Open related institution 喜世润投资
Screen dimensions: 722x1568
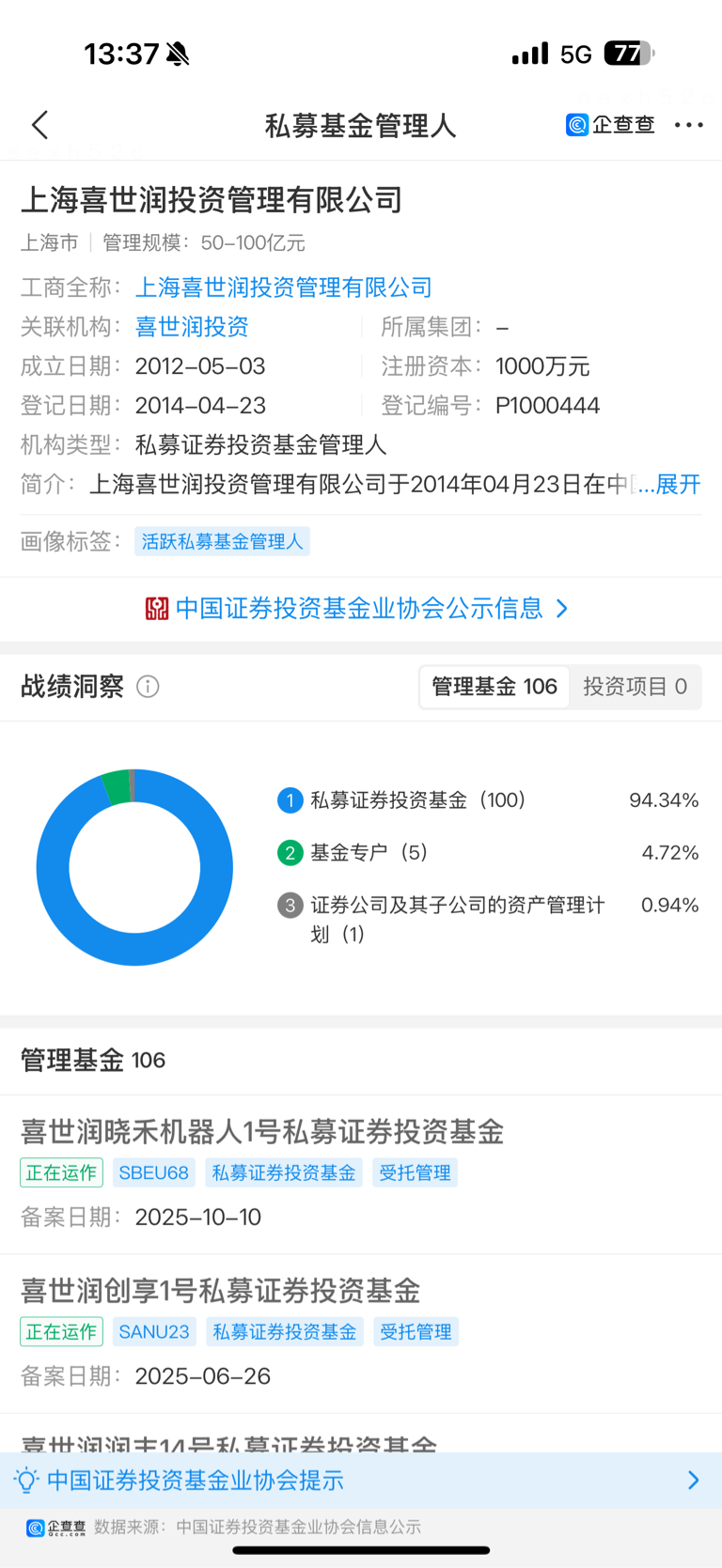[192, 327]
